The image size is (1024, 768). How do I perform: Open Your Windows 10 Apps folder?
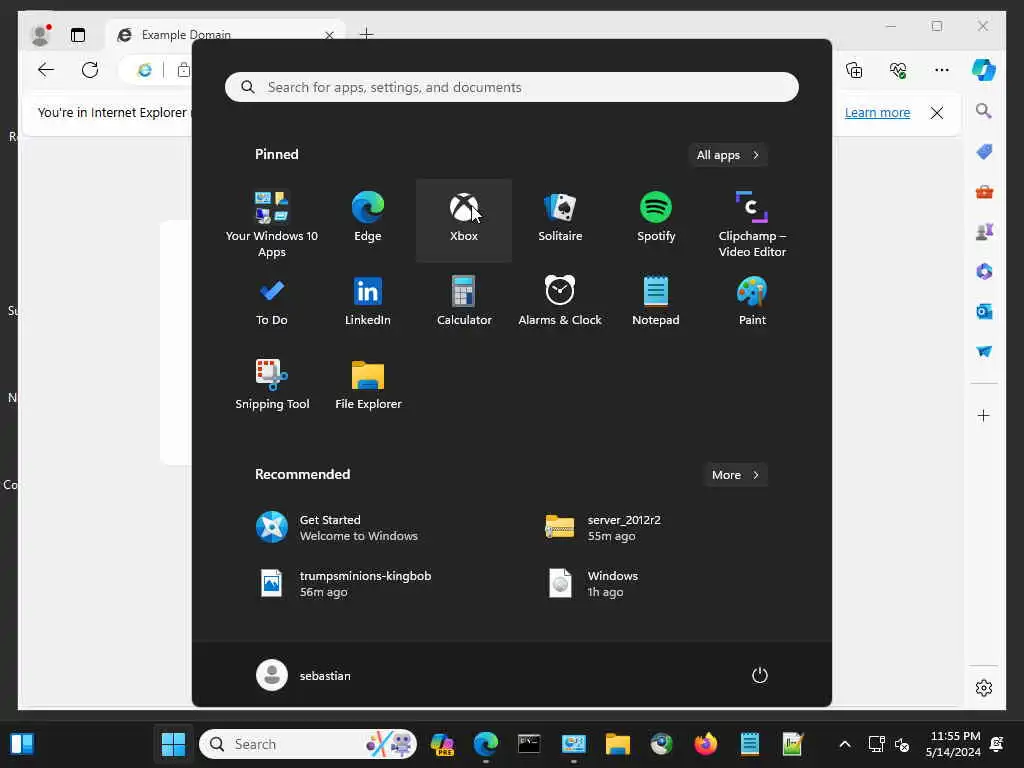click(x=272, y=223)
